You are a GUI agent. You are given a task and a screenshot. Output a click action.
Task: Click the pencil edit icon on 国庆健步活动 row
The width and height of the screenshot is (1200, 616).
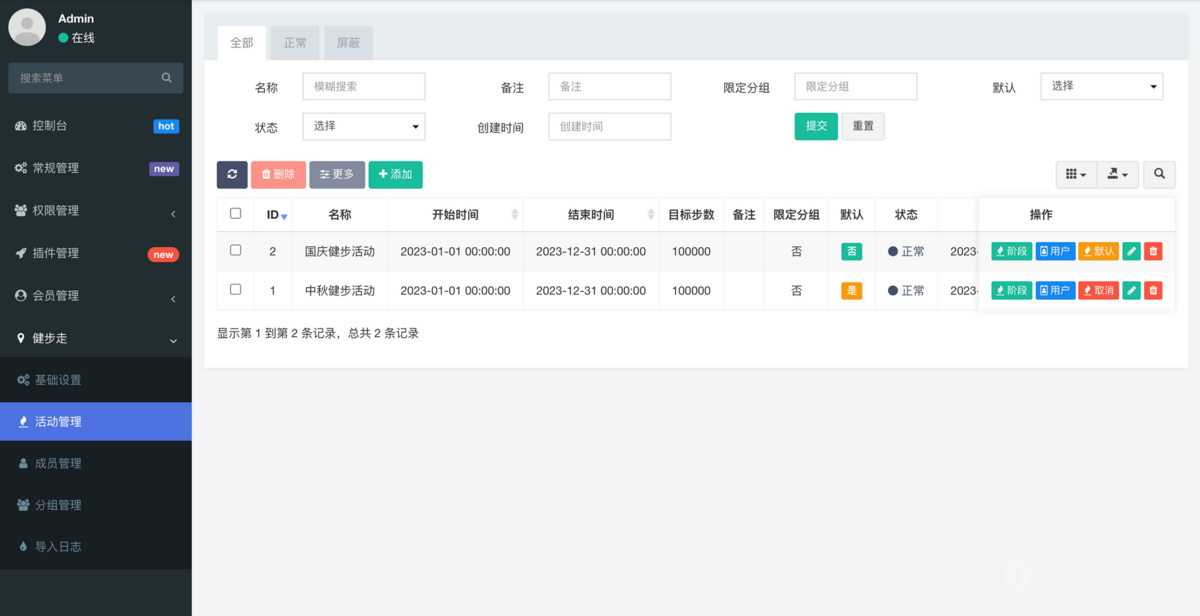1131,251
